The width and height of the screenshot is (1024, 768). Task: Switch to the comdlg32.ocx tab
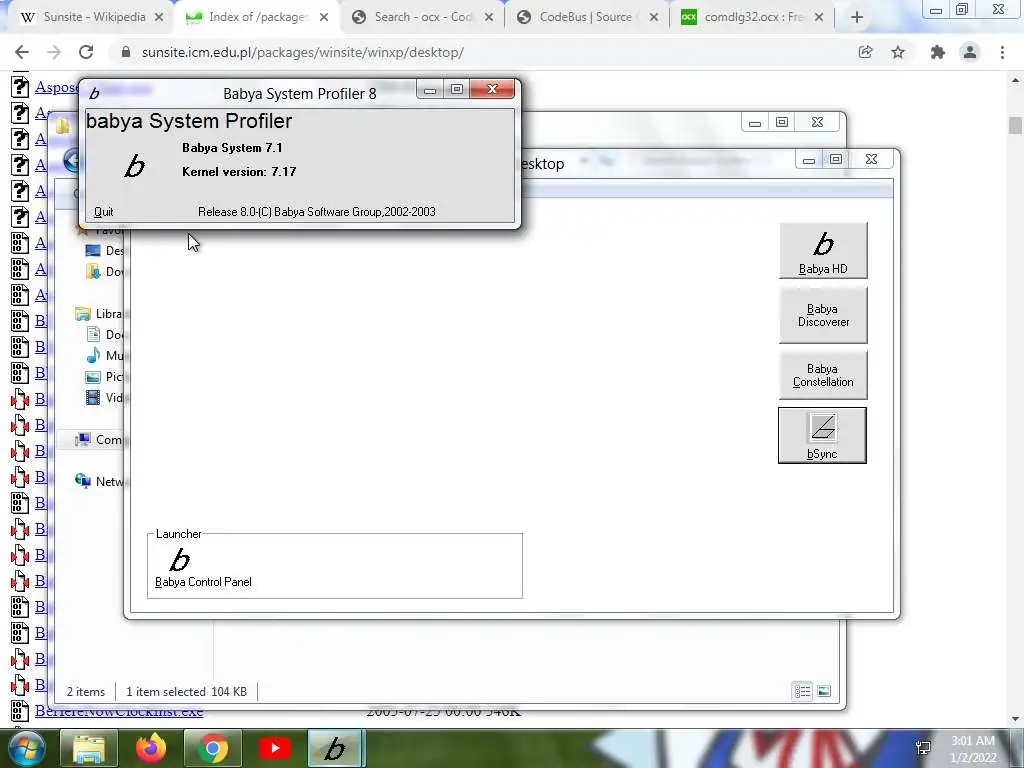tap(751, 17)
